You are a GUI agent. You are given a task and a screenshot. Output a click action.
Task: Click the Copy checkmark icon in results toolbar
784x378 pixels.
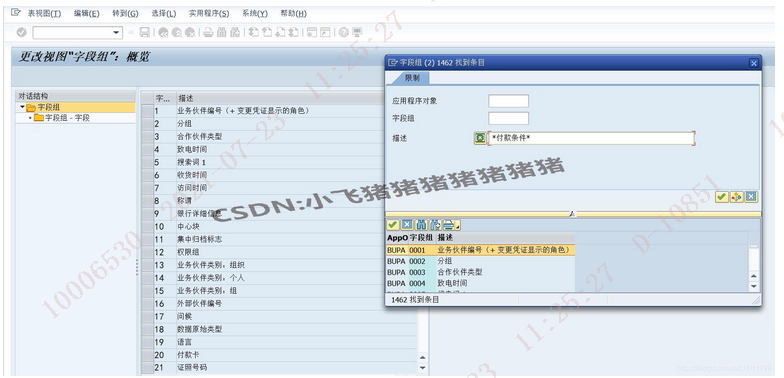coord(393,225)
